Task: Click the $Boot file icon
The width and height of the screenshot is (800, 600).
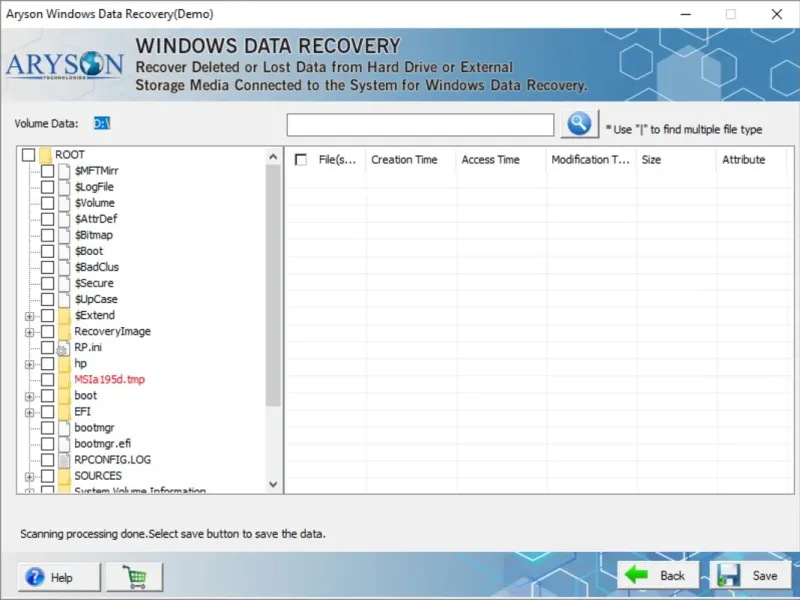Action: [x=64, y=251]
